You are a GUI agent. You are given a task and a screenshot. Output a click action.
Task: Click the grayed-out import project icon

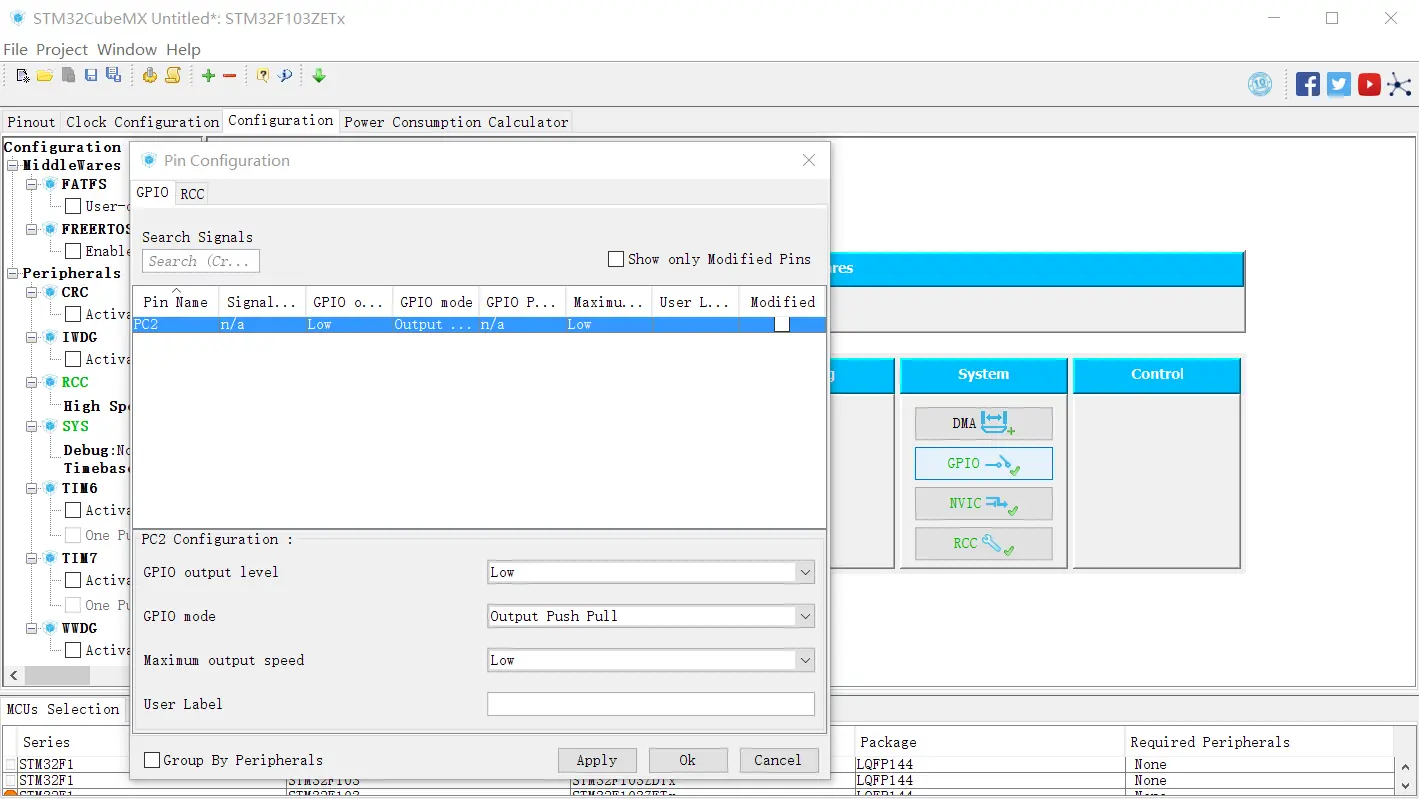coord(69,75)
